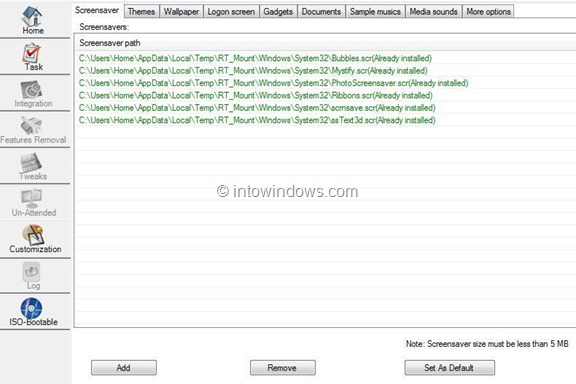Switch to the Gadgets tab
Viewport: 576px width, 384px height.
coord(278,12)
